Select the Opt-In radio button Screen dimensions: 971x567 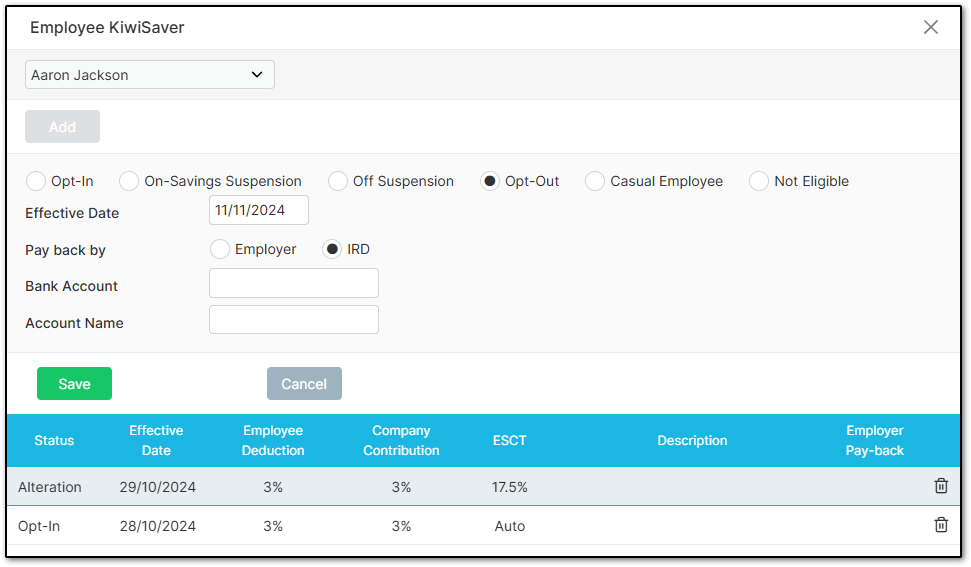pyautogui.click(x=36, y=181)
